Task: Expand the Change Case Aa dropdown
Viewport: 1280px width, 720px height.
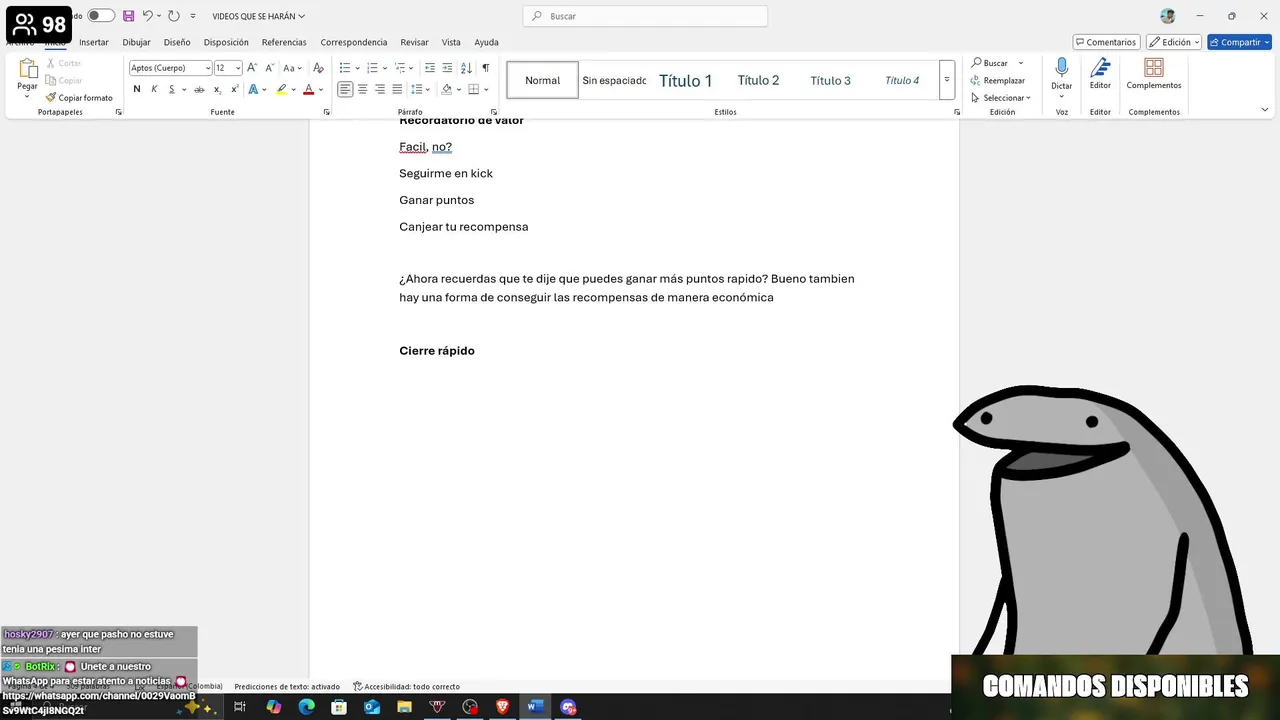Action: (x=292, y=68)
